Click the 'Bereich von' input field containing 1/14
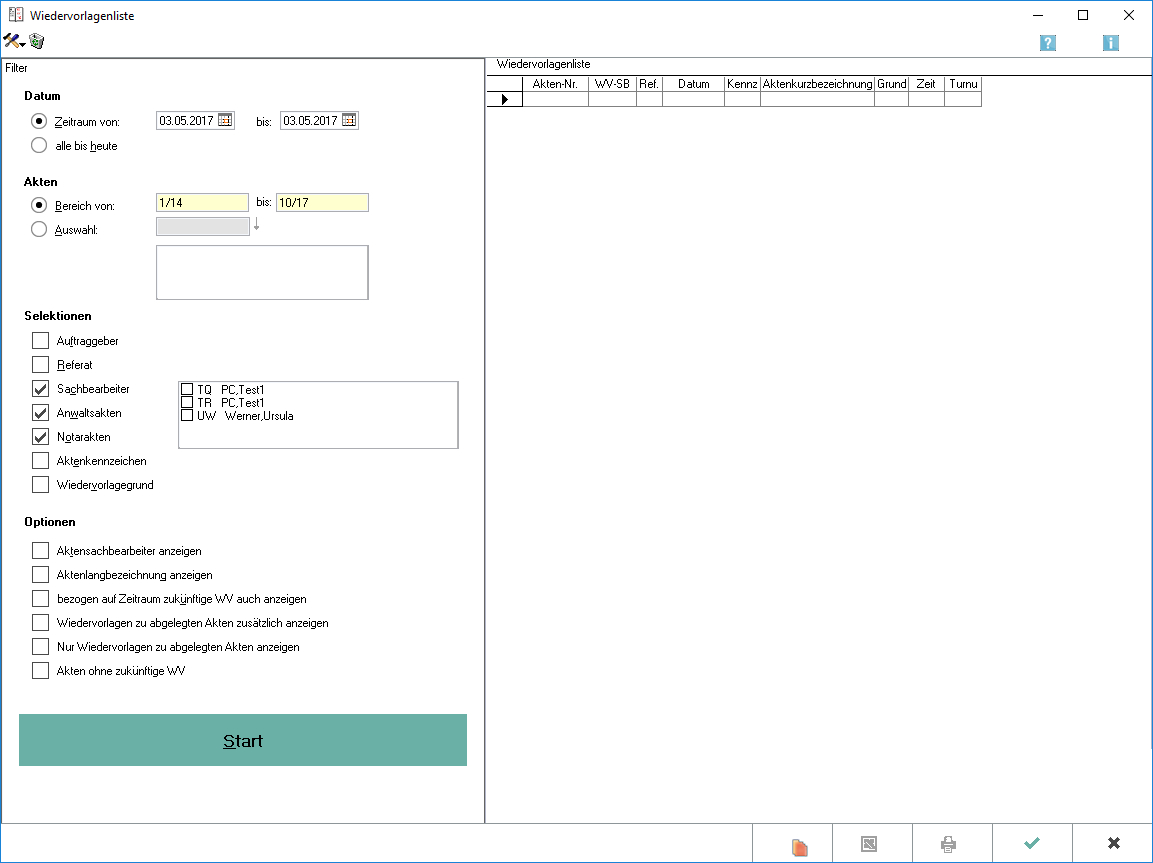The image size is (1153, 863). (202, 203)
